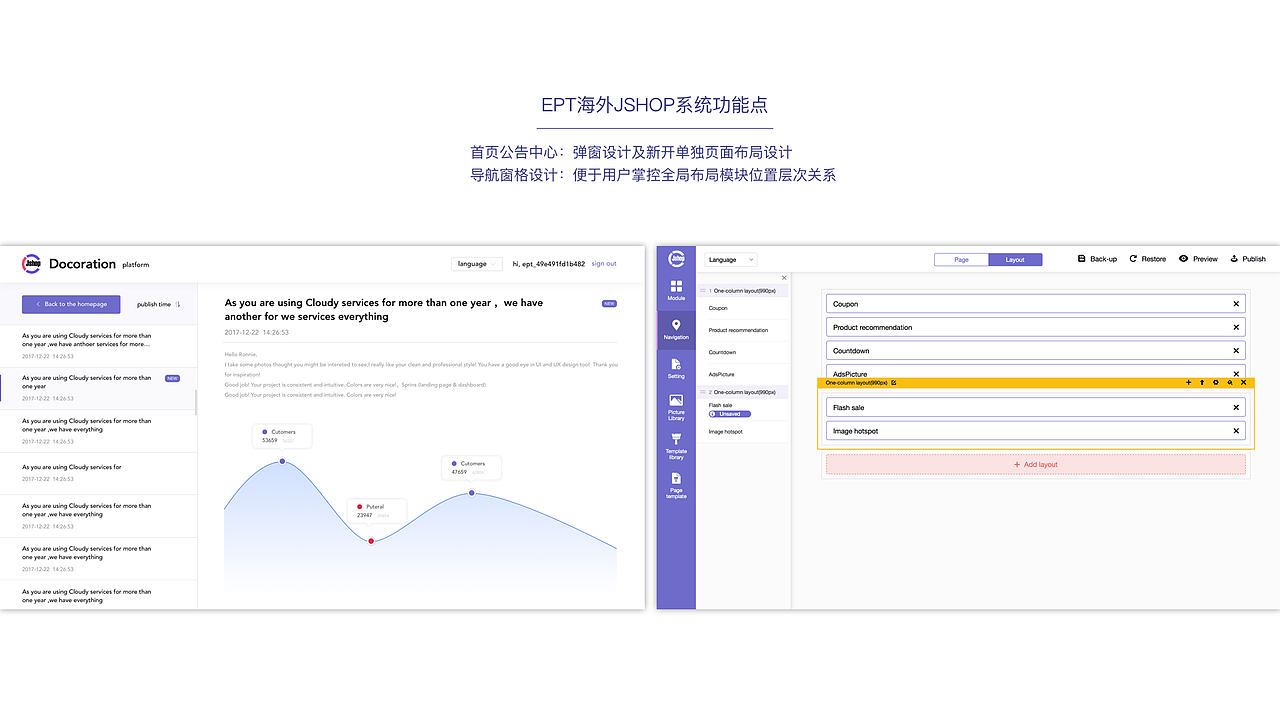
Task: Select Coupon in the navigation pane
Action: pos(718,308)
